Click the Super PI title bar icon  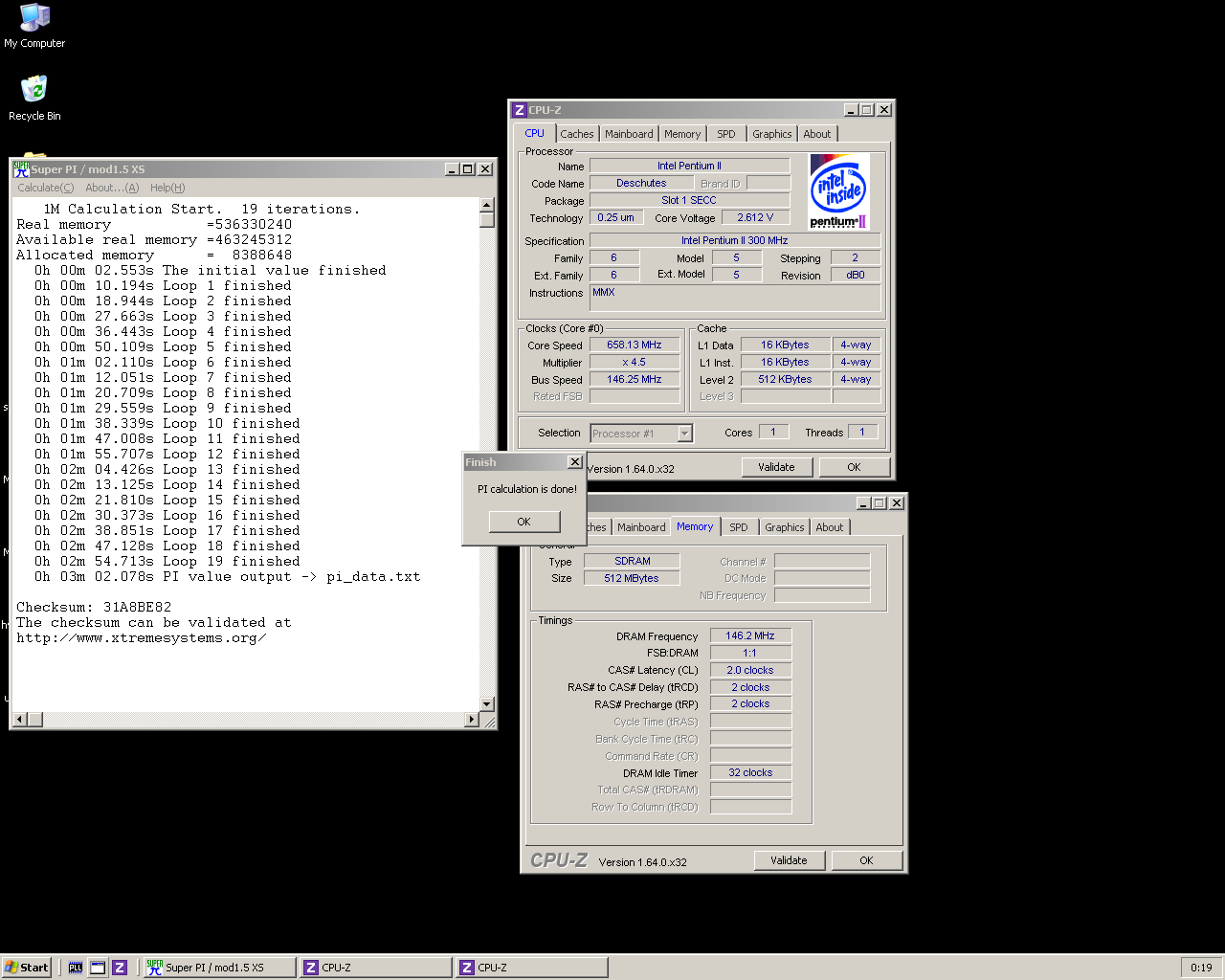[x=21, y=168]
